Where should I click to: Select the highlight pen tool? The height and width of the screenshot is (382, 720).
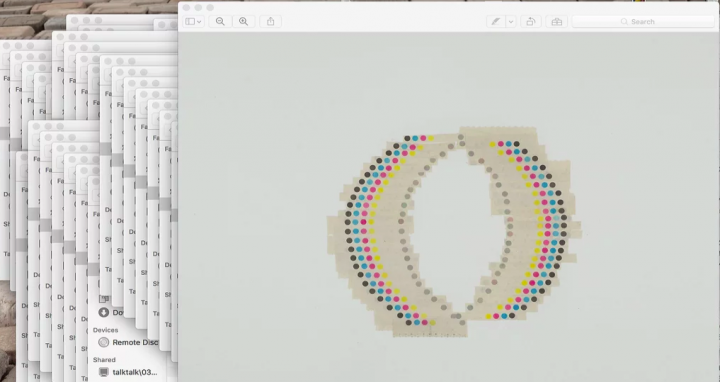pyautogui.click(x=496, y=22)
